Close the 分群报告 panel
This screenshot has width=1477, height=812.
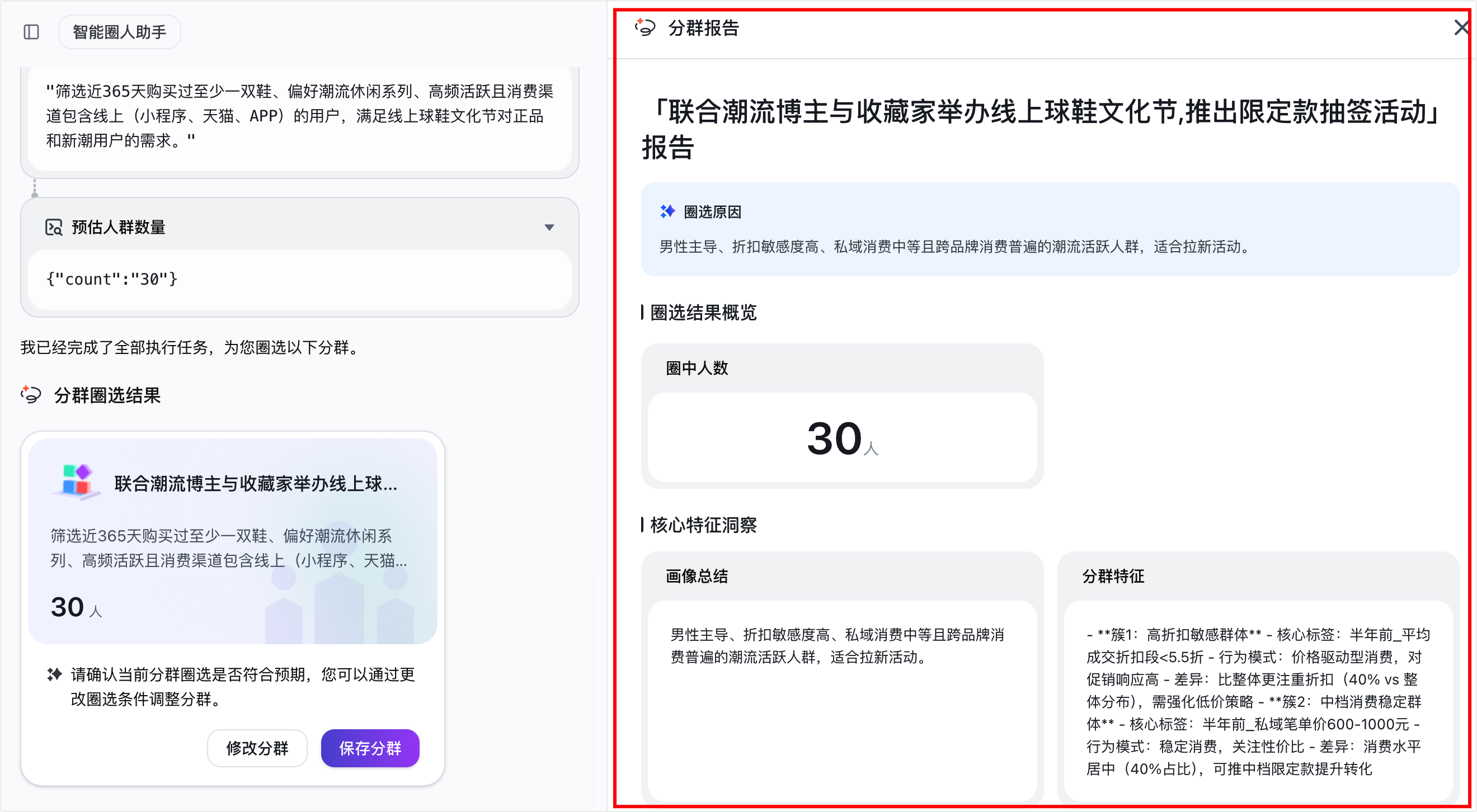pyautogui.click(x=1461, y=27)
